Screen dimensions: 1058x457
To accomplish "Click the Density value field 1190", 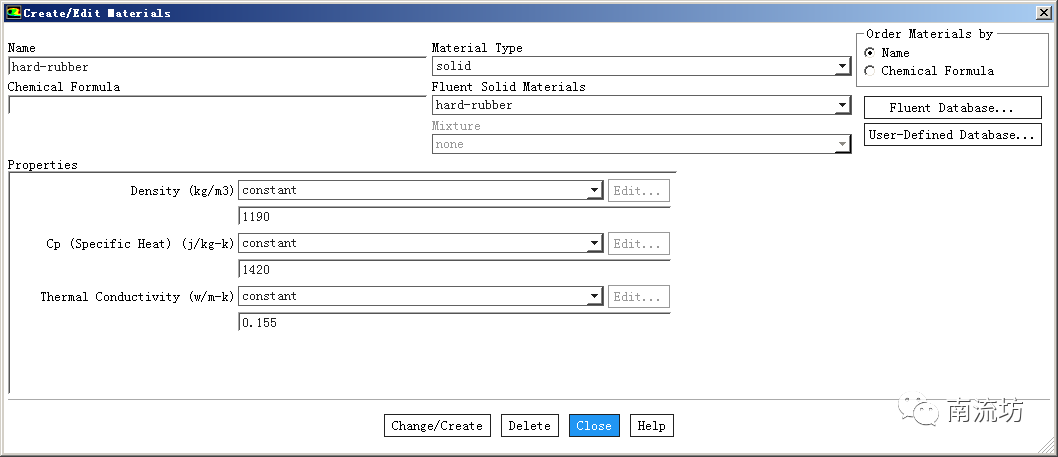I will [x=454, y=217].
